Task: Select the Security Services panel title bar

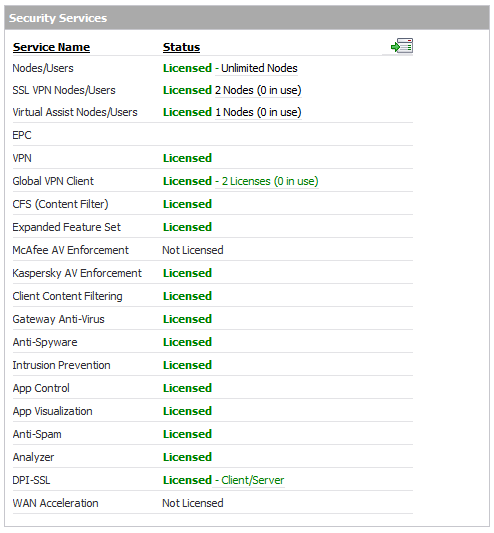Action: tap(247, 18)
